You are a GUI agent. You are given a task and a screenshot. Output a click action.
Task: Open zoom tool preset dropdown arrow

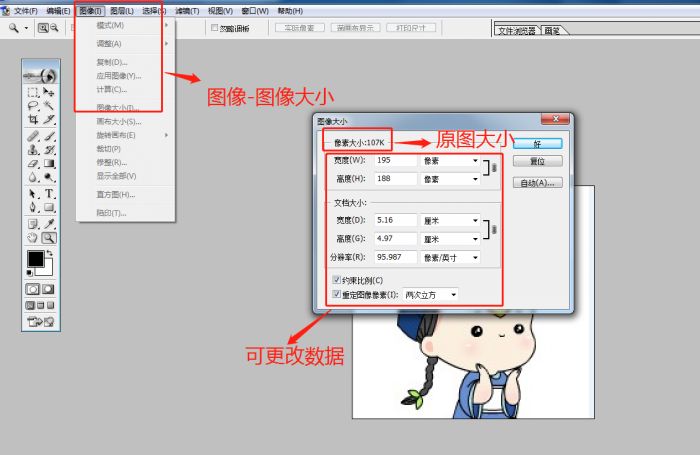pyautogui.click(x=26, y=28)
